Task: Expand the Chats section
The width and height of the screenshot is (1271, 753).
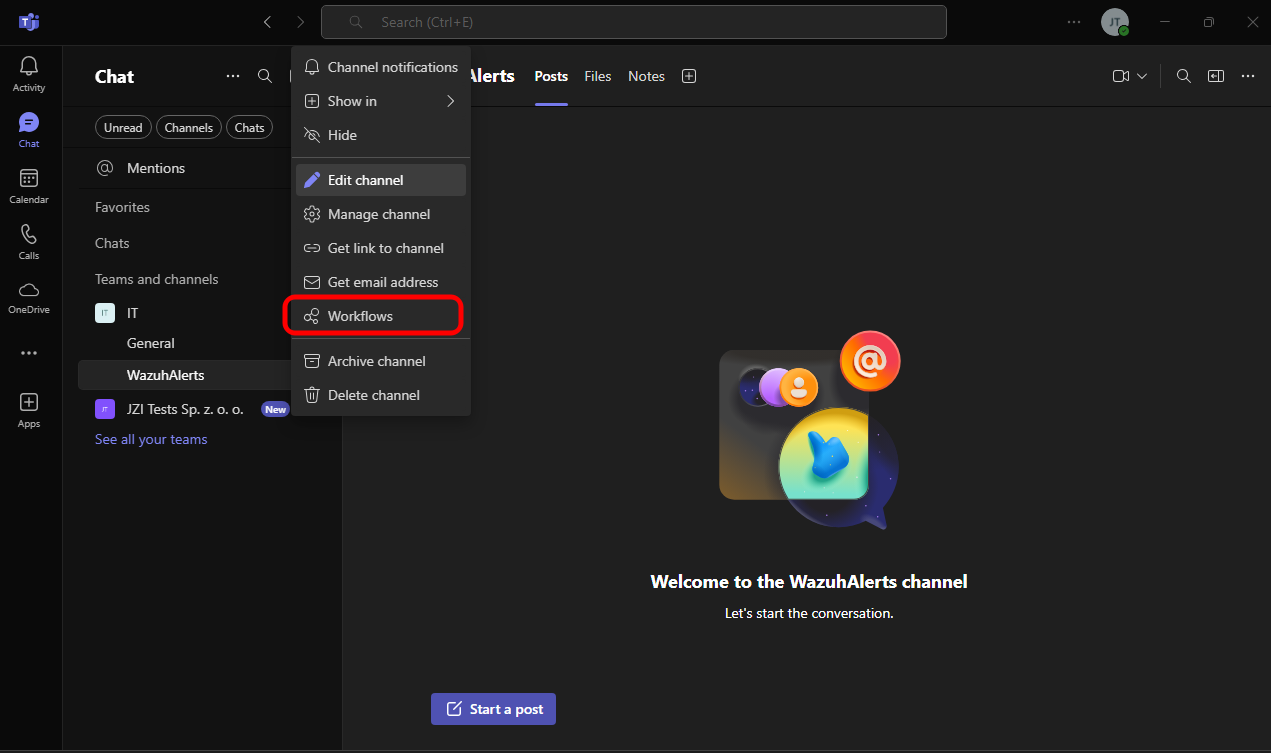Action: (x=112, y=243)
